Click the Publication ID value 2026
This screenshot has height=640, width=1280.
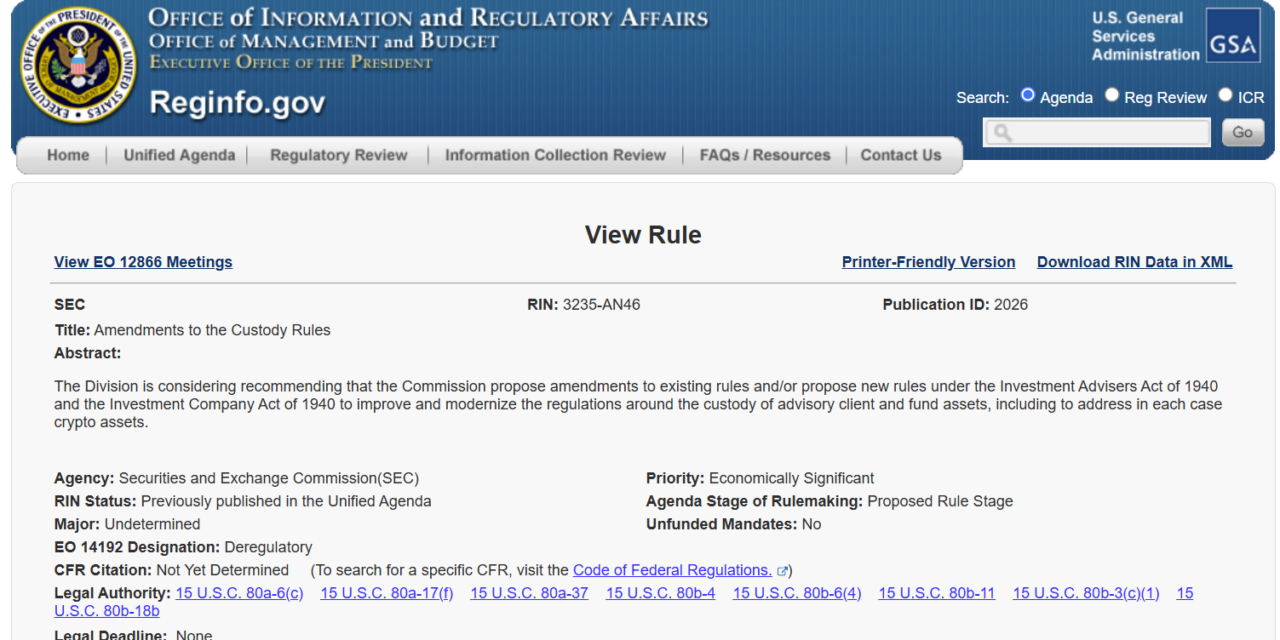[1011, 304]
